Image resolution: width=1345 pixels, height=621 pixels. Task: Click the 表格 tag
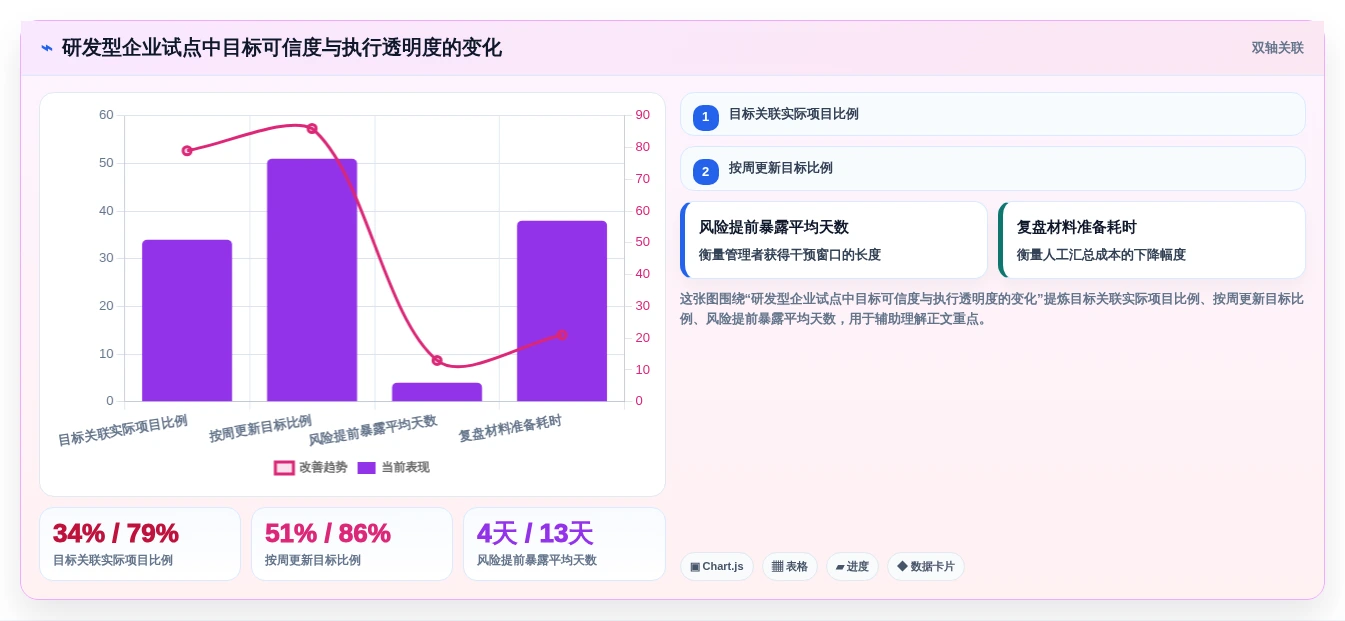tap(790, 567)
